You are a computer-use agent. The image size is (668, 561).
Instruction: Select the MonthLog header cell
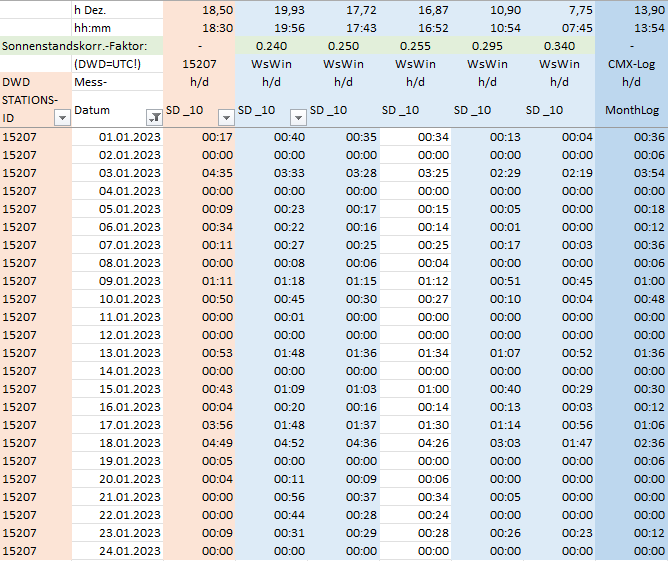point(631,109)
